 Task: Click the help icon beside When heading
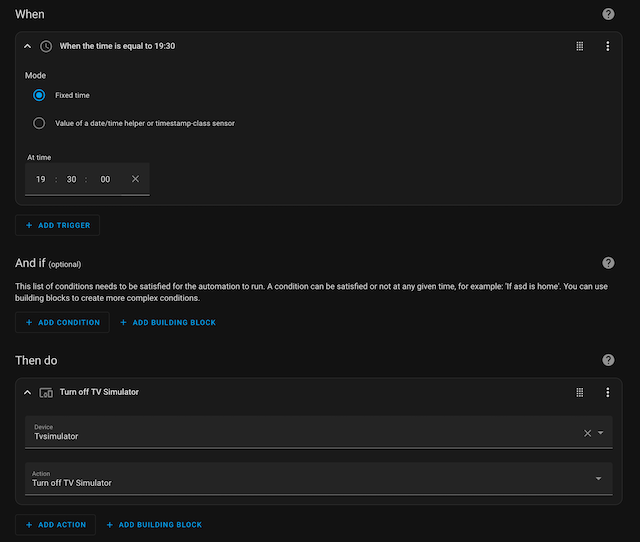[x=608, y=14]
